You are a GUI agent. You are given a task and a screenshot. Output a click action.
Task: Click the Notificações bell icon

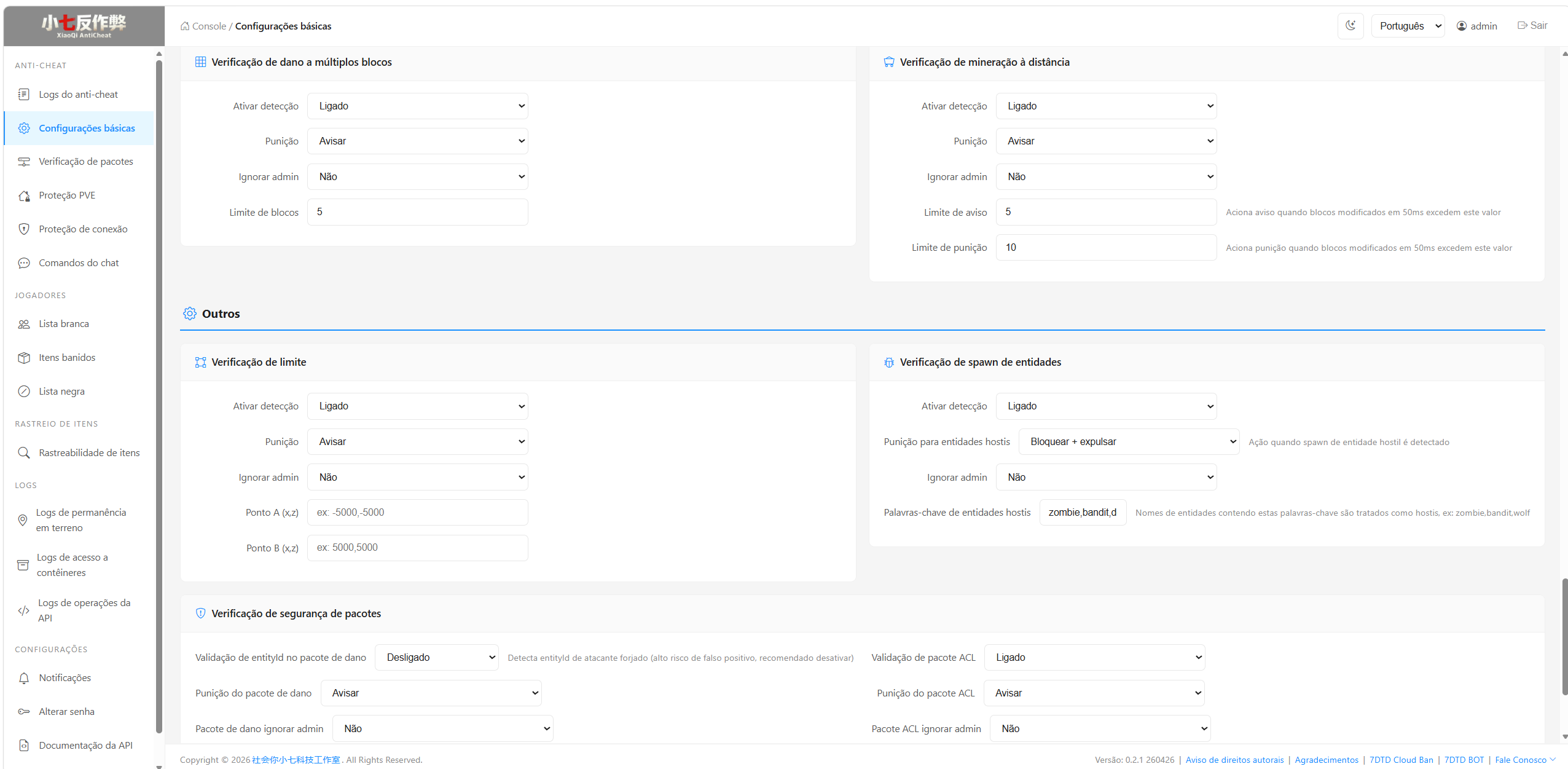(x=24, y=678)
